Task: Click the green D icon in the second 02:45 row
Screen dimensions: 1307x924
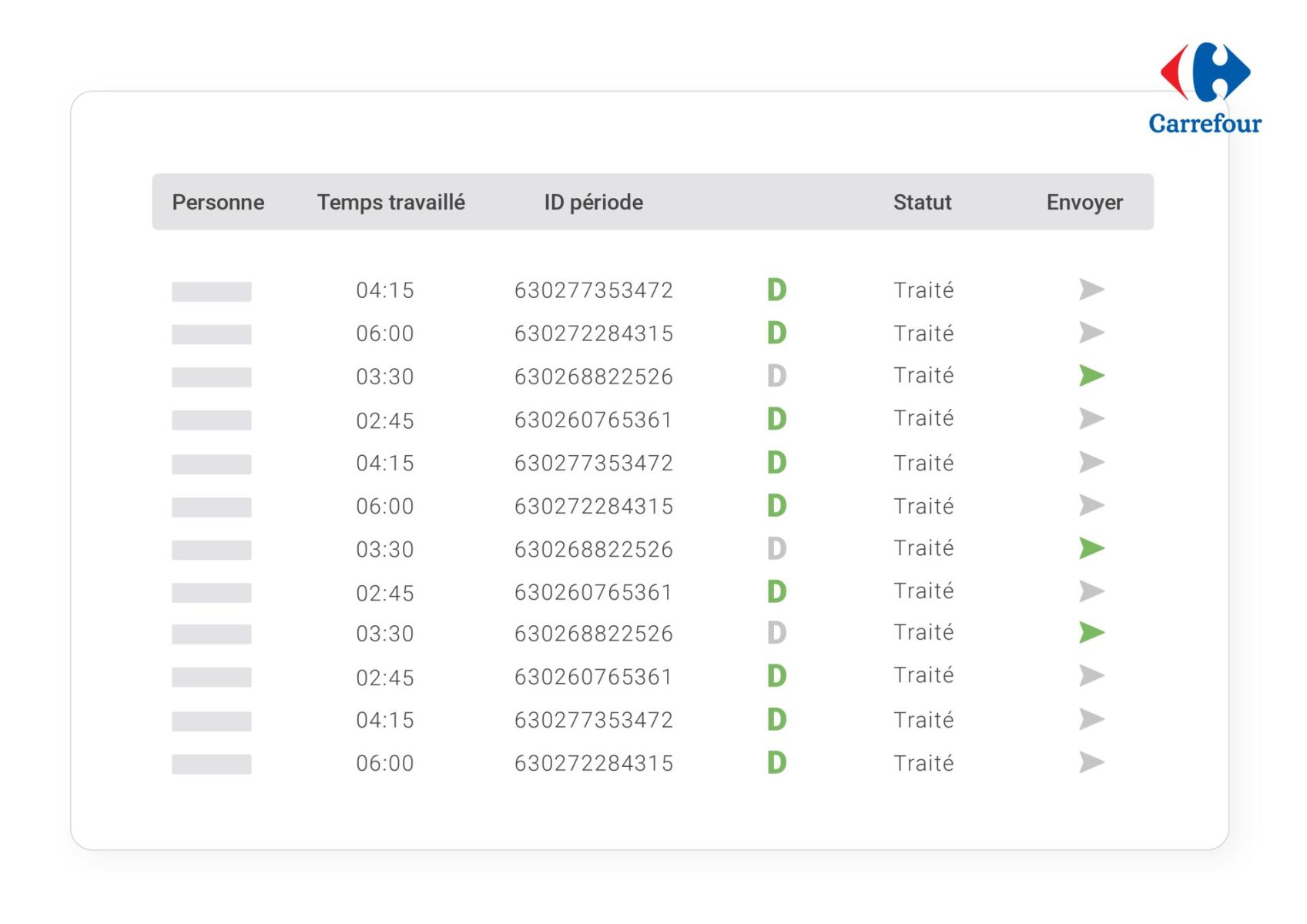Action: [777, 591]
